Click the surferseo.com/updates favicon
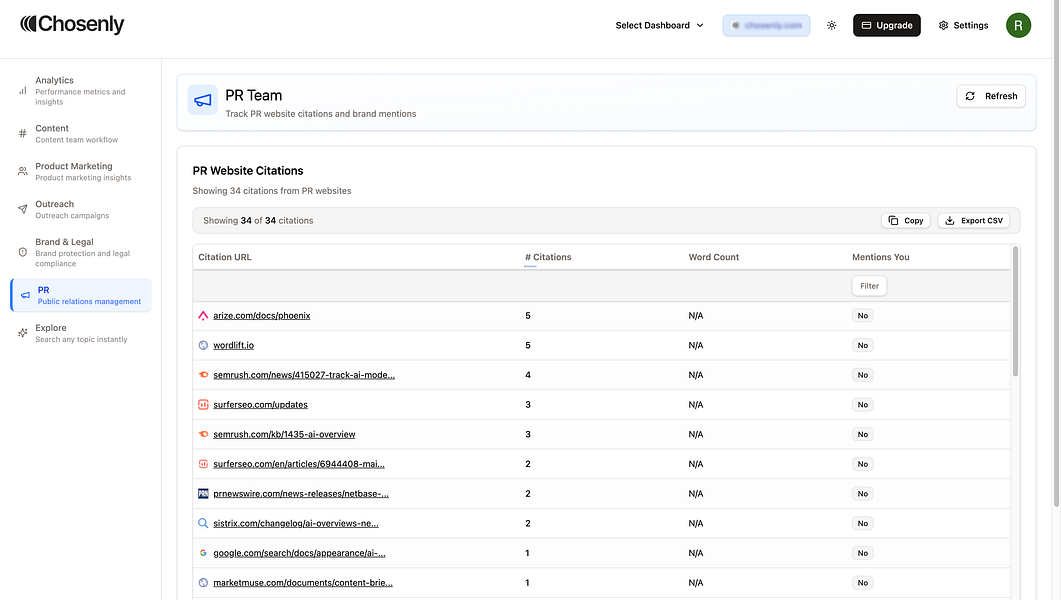 tap(203, 405)
